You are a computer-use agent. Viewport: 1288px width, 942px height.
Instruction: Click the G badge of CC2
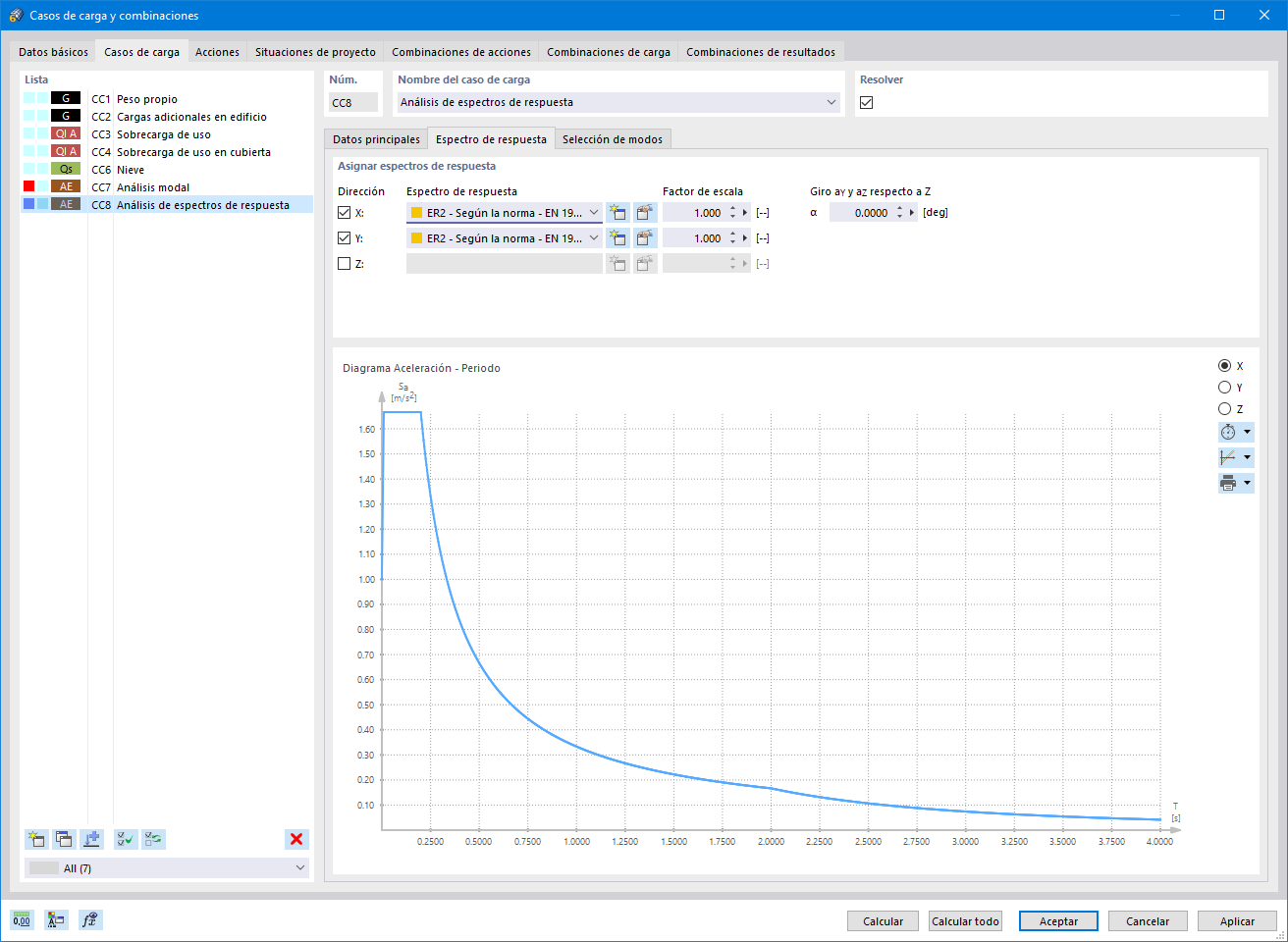click(x=66, y=116)
